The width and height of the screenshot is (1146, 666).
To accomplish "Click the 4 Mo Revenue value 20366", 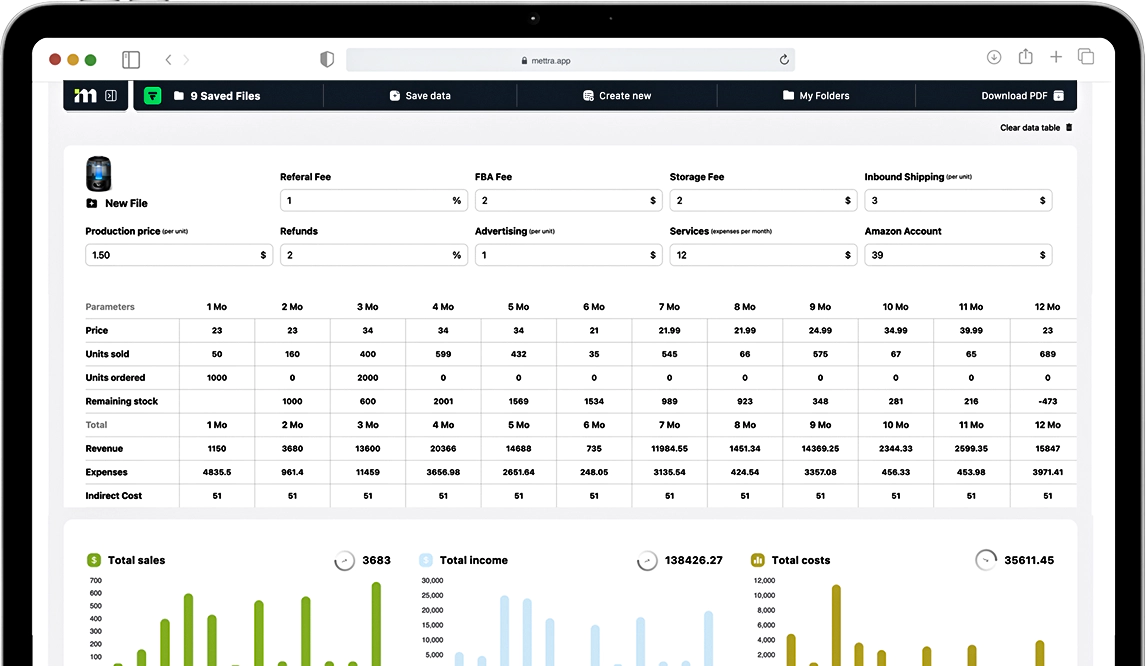I will (443, 449).
